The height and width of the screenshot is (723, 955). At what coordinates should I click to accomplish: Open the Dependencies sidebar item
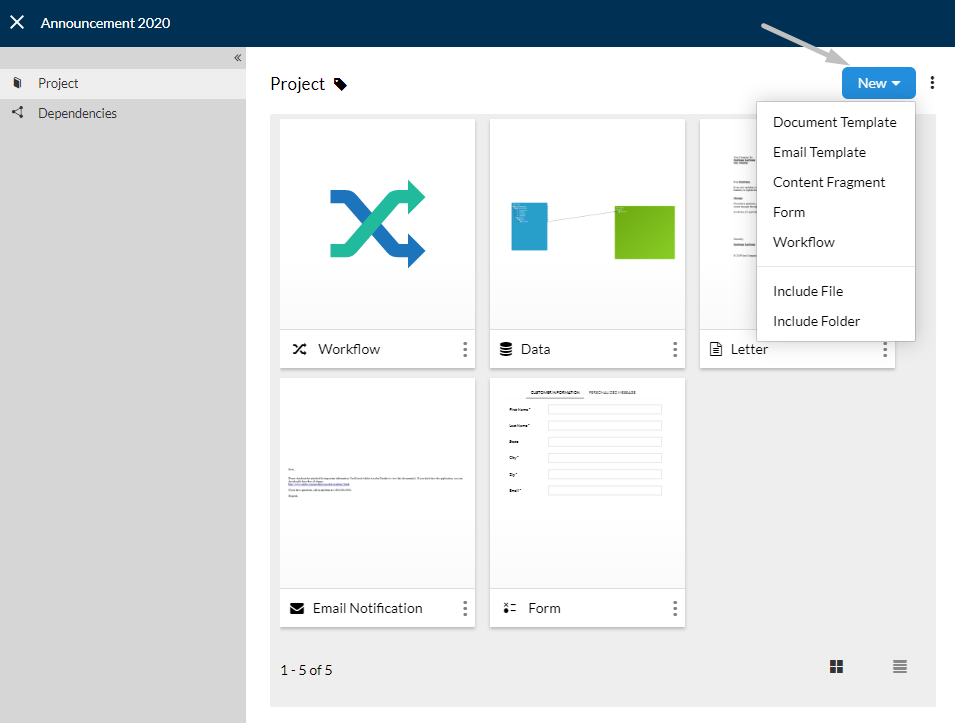(122, 113)
